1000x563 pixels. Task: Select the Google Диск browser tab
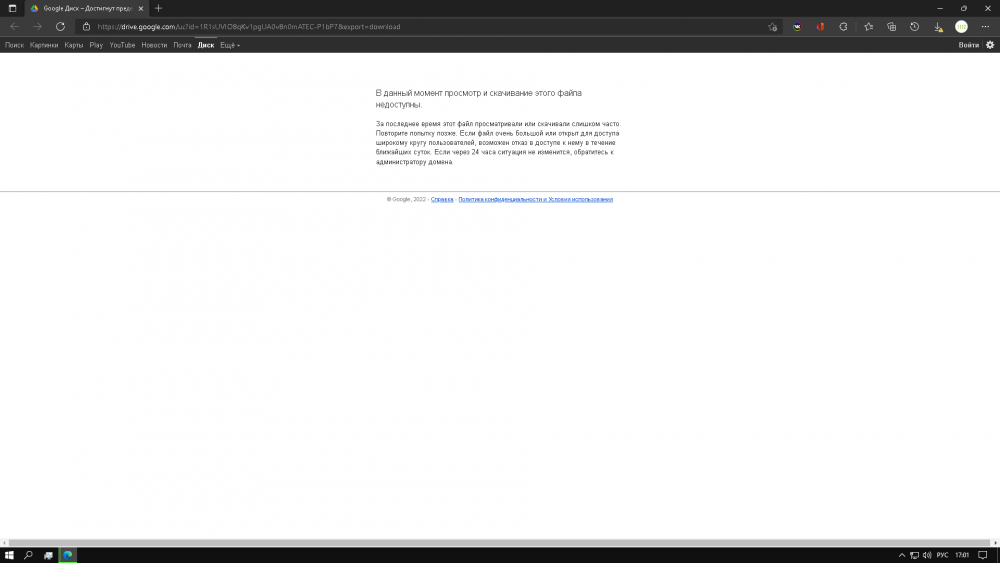(85, 8)
